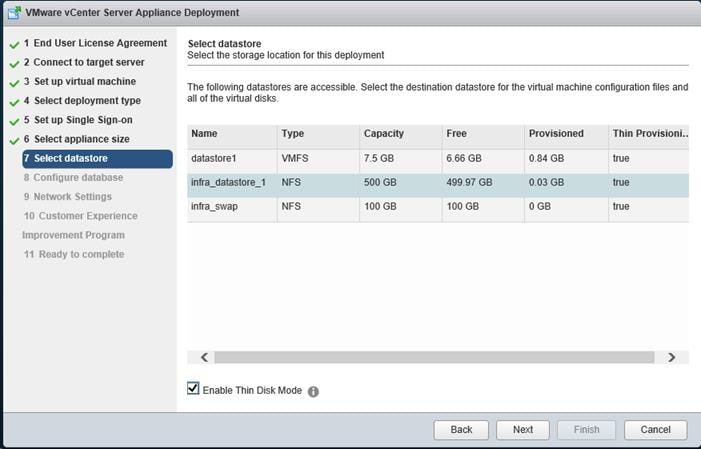Select step 7 Select datastore
This screenshot has height=449, width=701.
97,159
